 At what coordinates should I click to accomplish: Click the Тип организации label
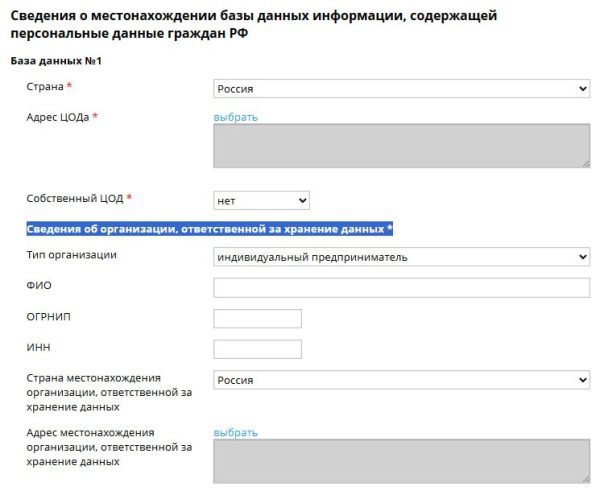click(x=72, y=255)
